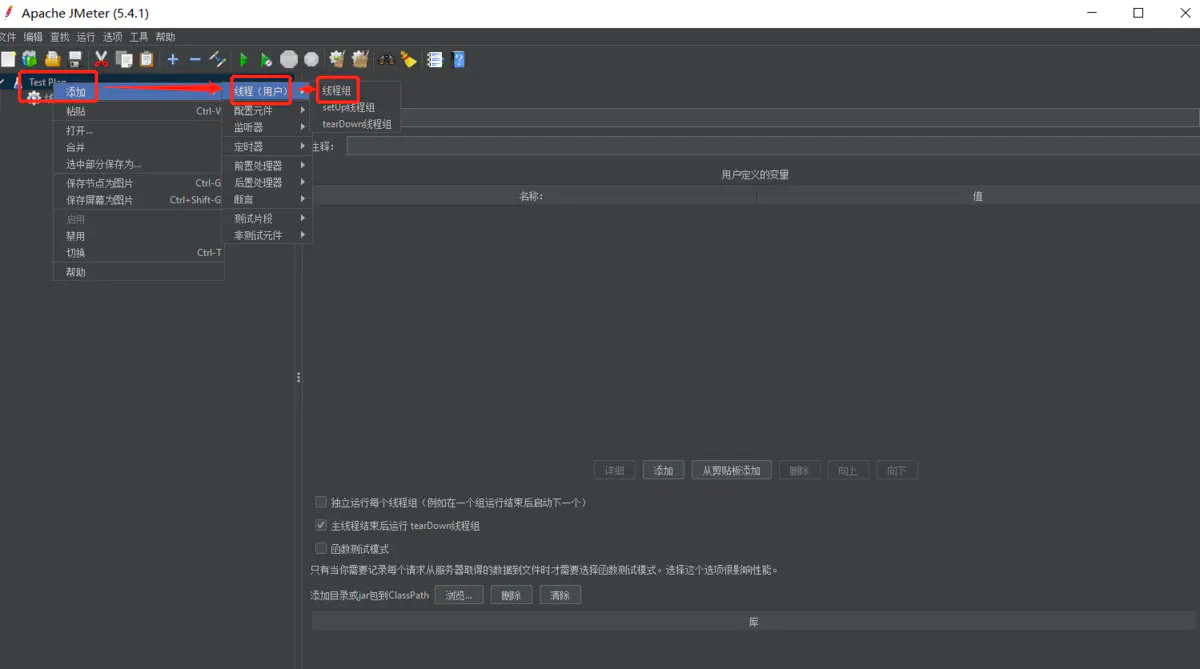Click the gray Stop octagon icon
This screenshot has width=1200, height=669.
[289, 59]
